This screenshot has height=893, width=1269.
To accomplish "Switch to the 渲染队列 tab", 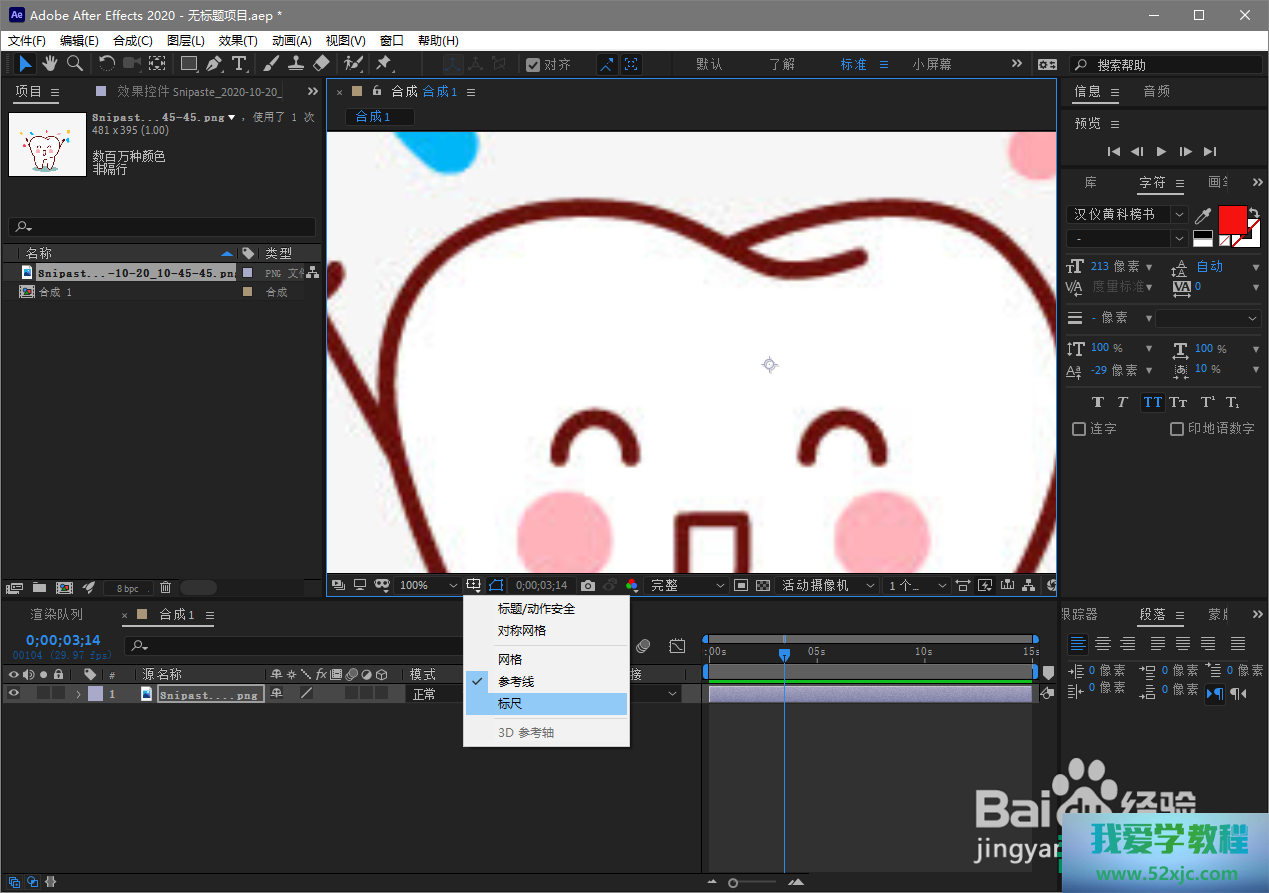I will point(57,614).
